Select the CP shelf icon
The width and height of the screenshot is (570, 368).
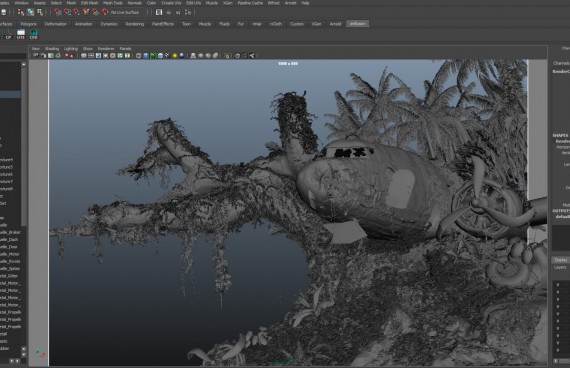click(x=8, y=35)
